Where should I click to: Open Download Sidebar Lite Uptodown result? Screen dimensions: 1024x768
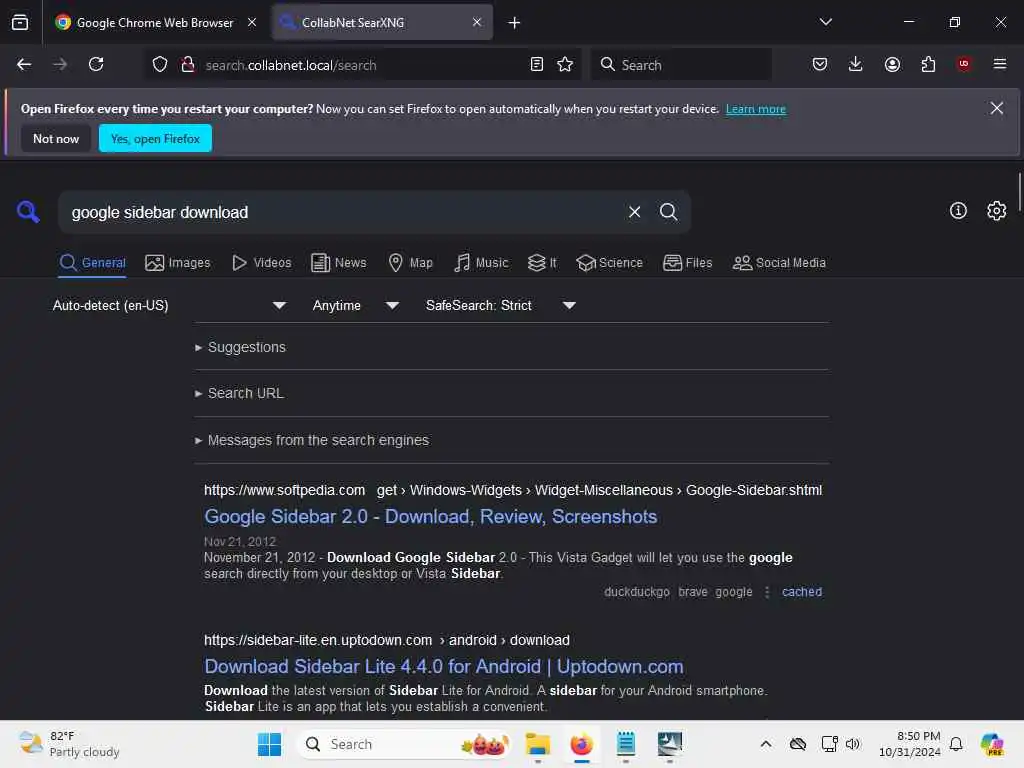443,667
